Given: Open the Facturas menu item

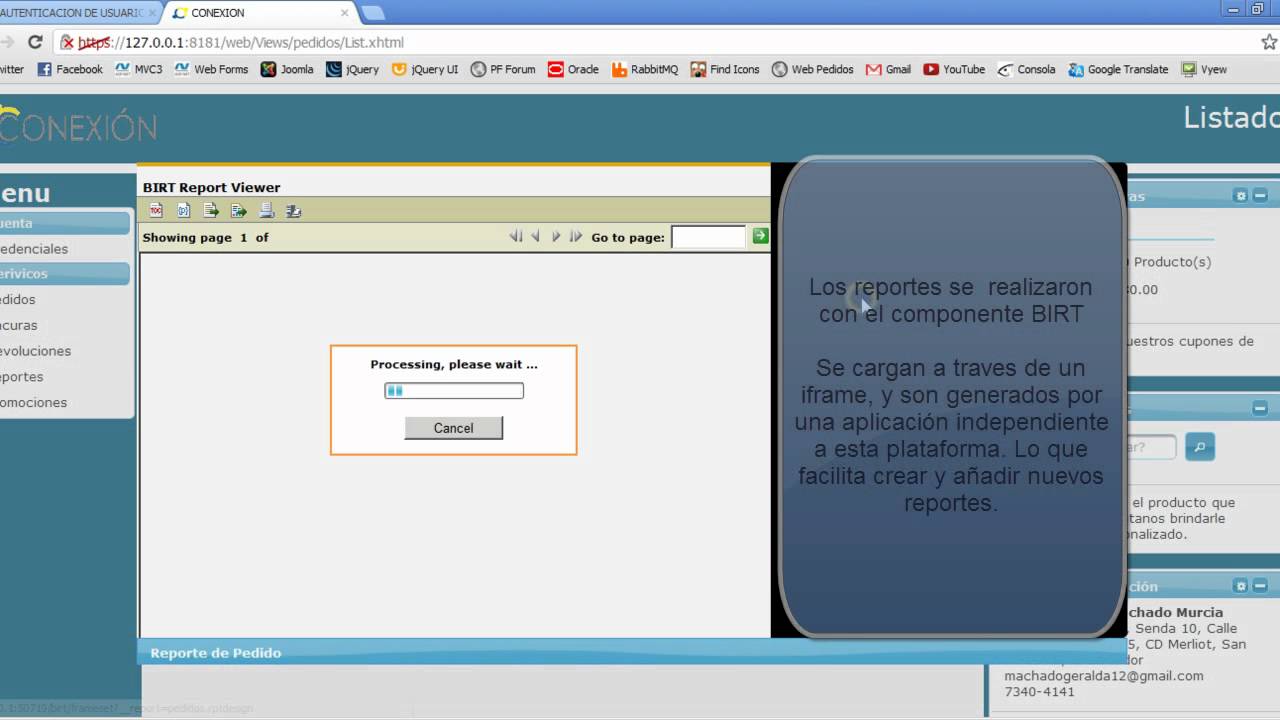Looking at the screenshot, I should 19,325.
